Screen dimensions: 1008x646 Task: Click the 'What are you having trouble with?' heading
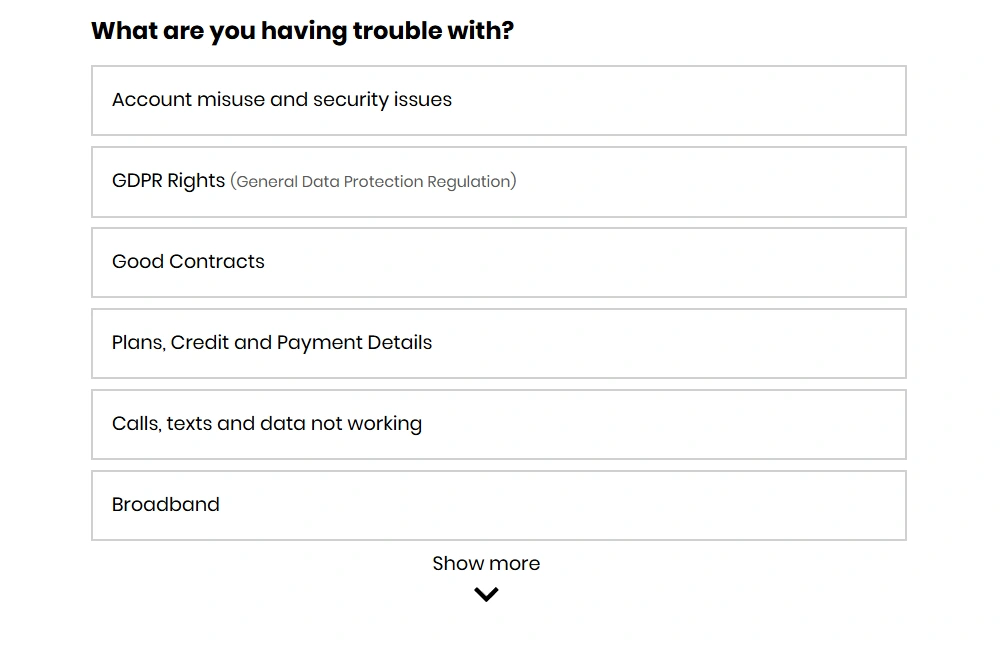point(302,31)
